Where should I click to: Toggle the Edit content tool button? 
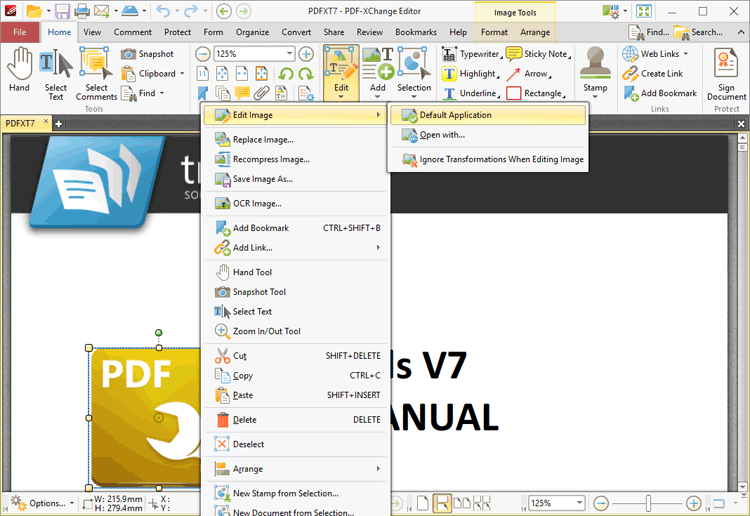341,73
